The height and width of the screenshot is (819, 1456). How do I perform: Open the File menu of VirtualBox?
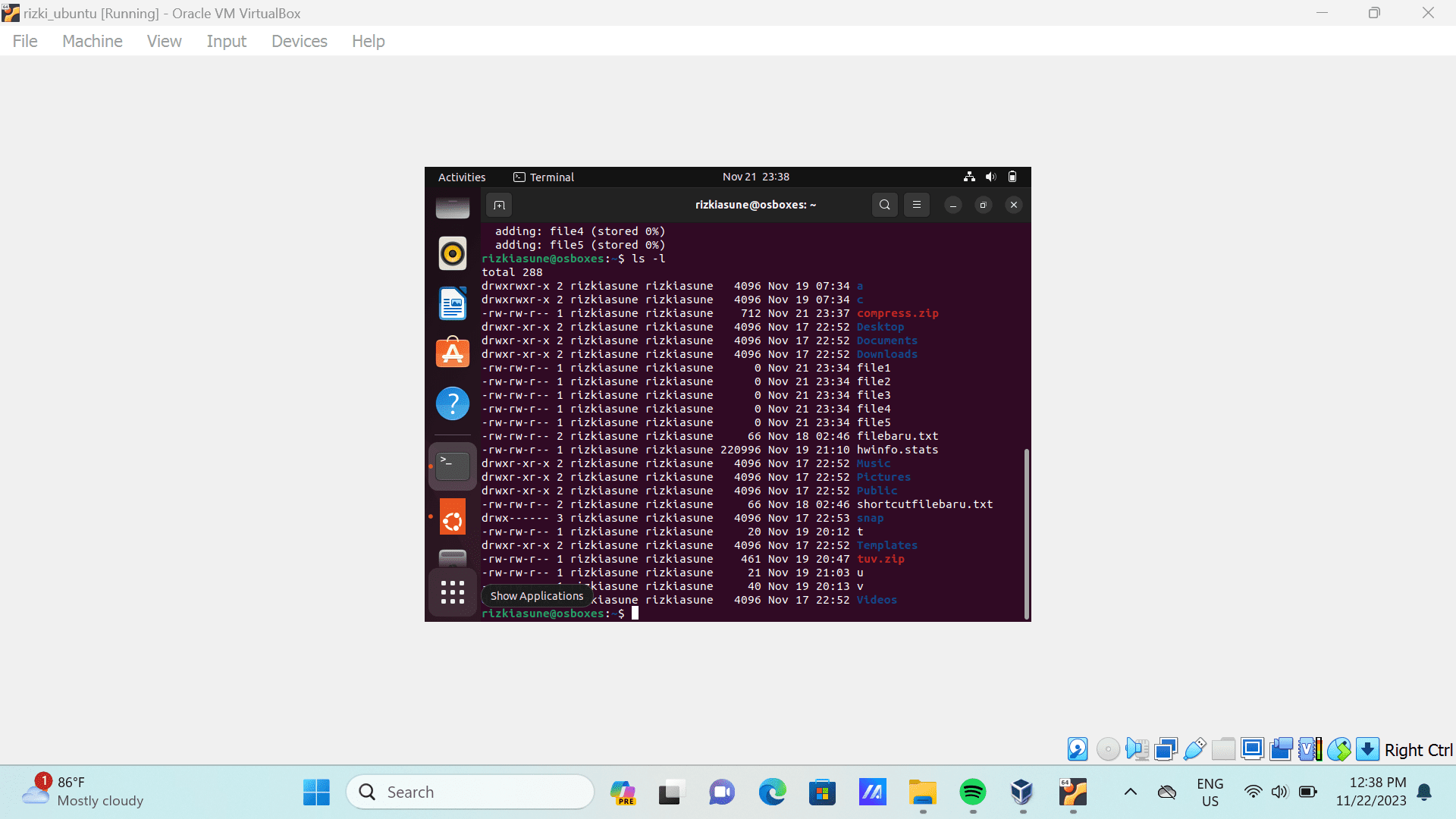click(25, 41)
